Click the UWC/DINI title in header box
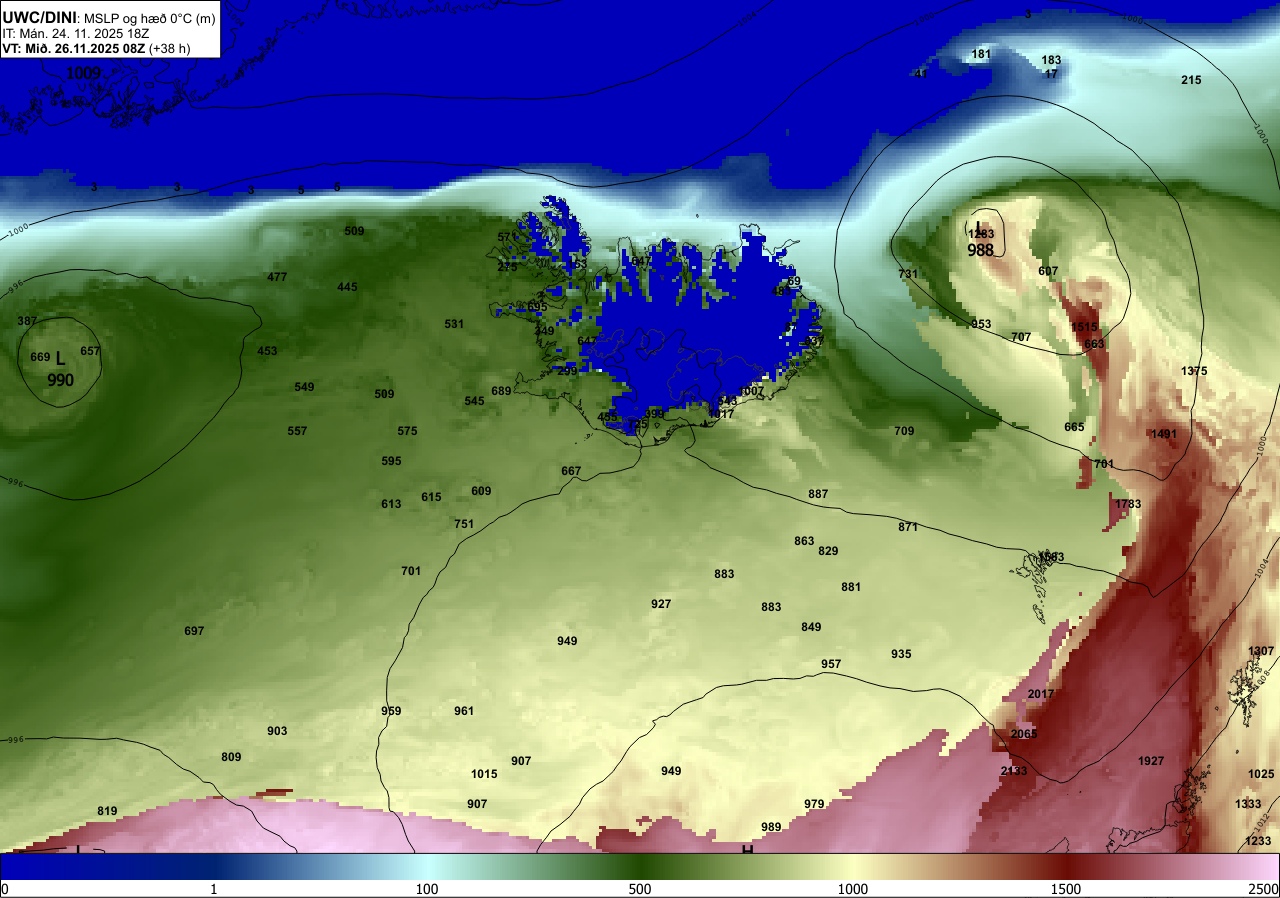The width and height of the screenshot is (1280, 898). coord(38,17)
